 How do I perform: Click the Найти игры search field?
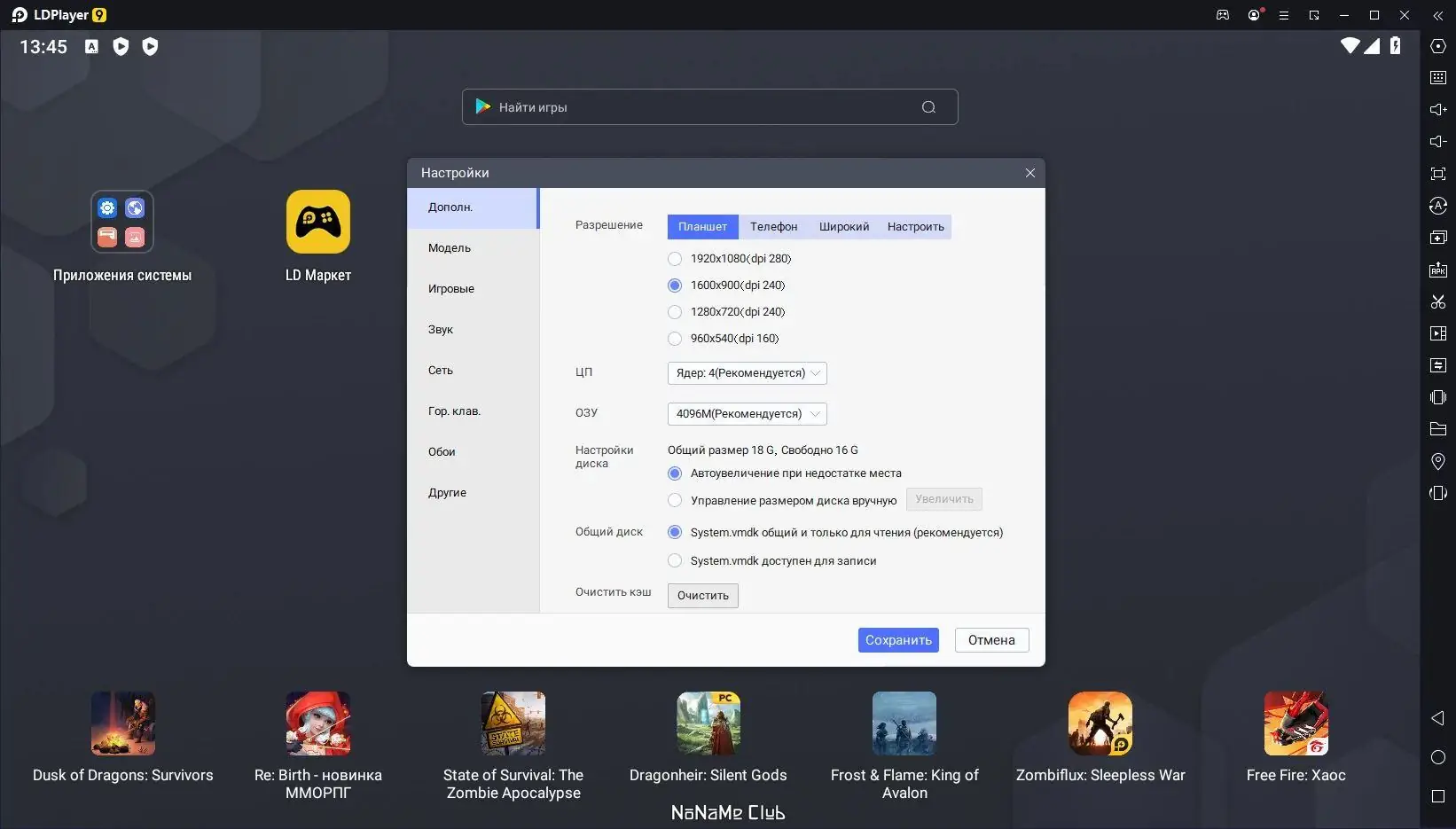(709, 107)
